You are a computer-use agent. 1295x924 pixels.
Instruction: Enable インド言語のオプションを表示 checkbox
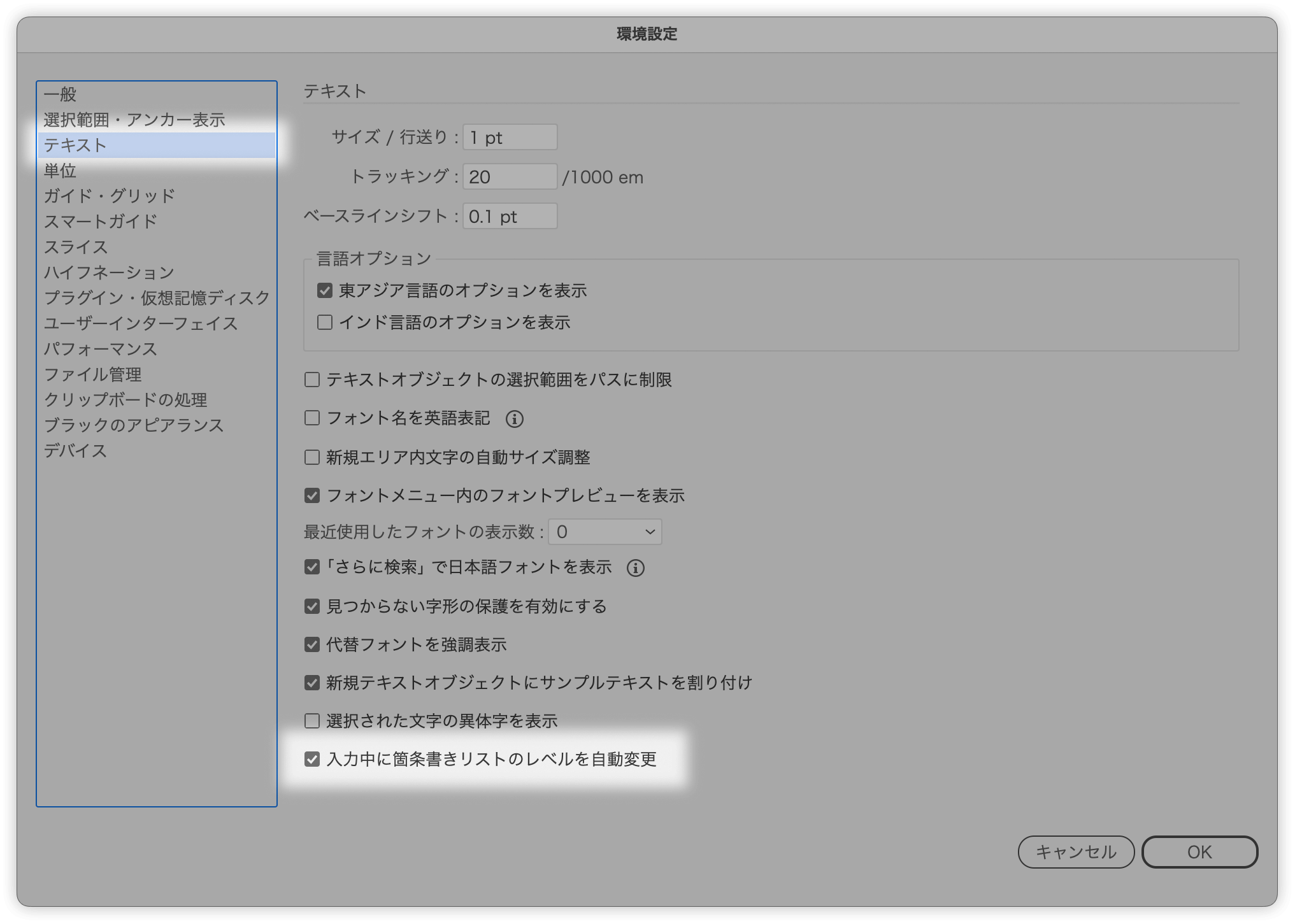coord(325,323)
